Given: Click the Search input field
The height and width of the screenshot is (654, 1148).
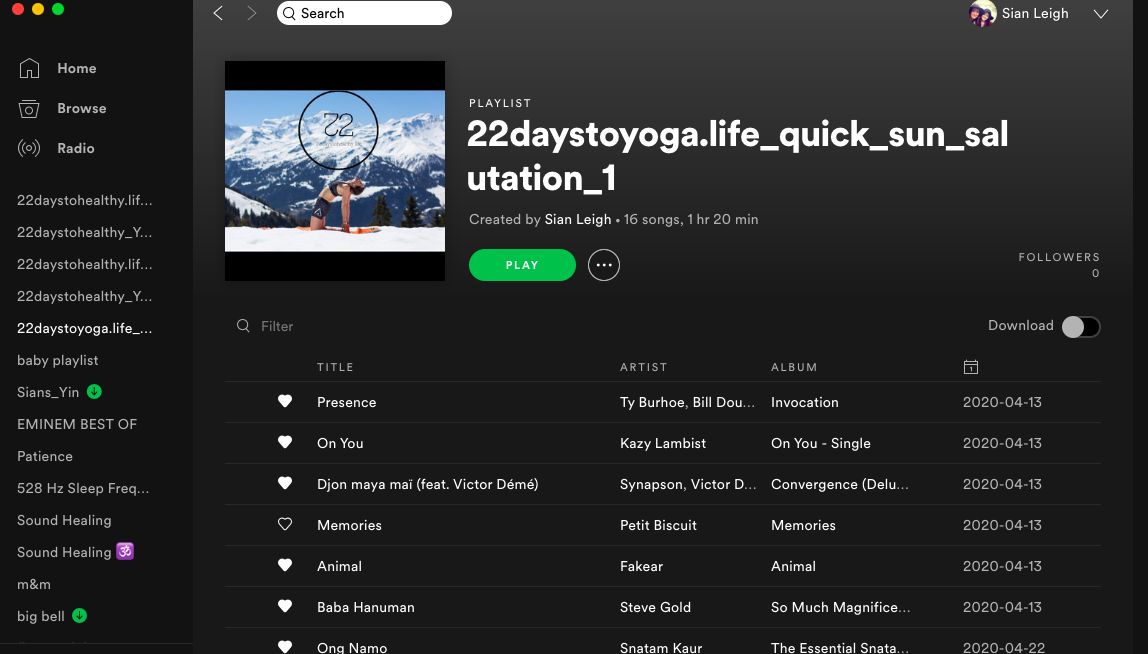Looking at the screenshot, I should pyautogui.click(x=365, y=13).
